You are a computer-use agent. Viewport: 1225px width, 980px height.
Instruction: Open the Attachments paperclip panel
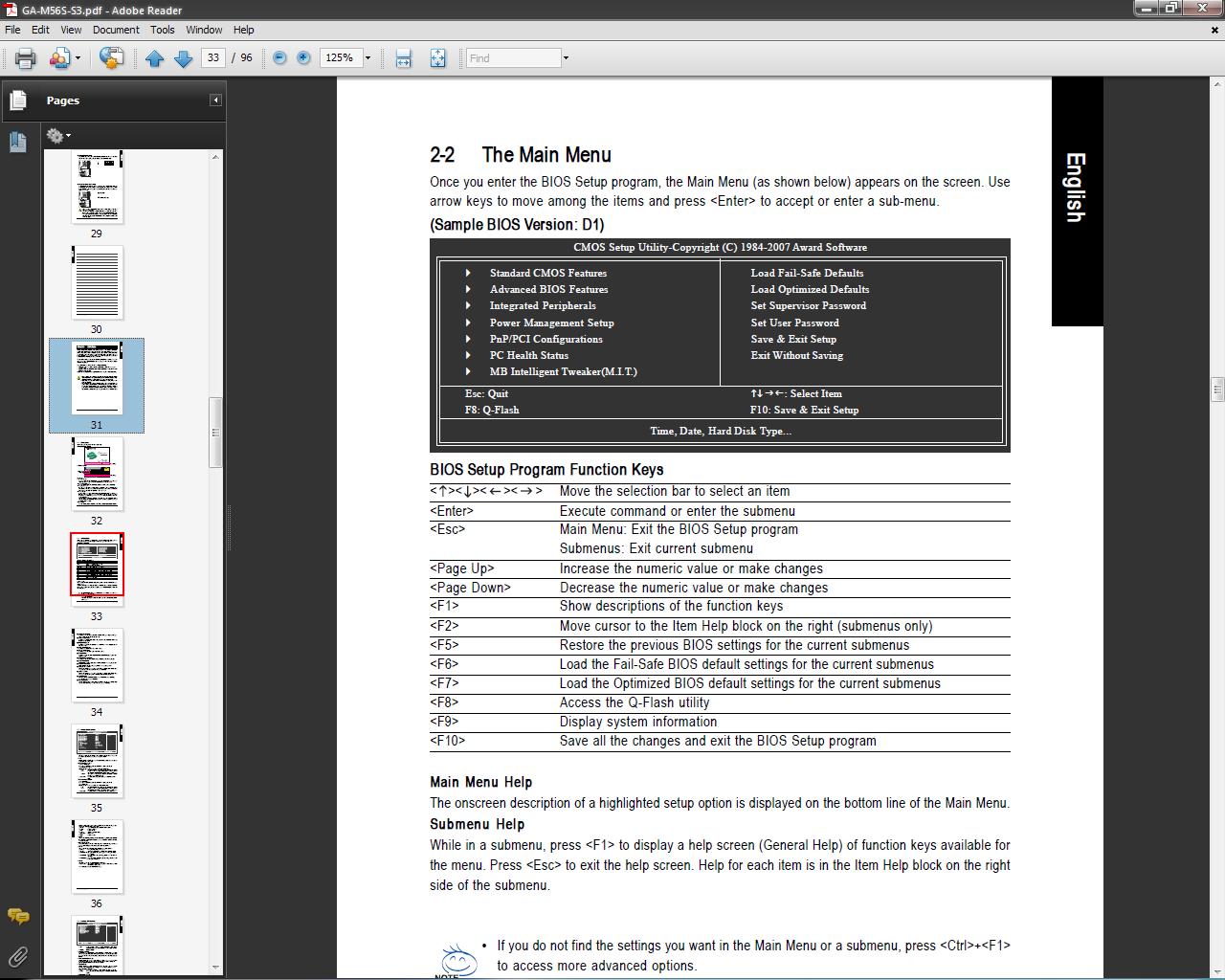tap(17, 955)
